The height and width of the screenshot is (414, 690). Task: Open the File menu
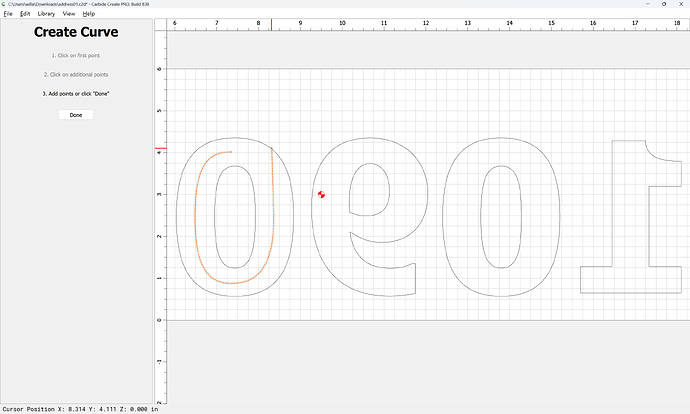point(6,14)
